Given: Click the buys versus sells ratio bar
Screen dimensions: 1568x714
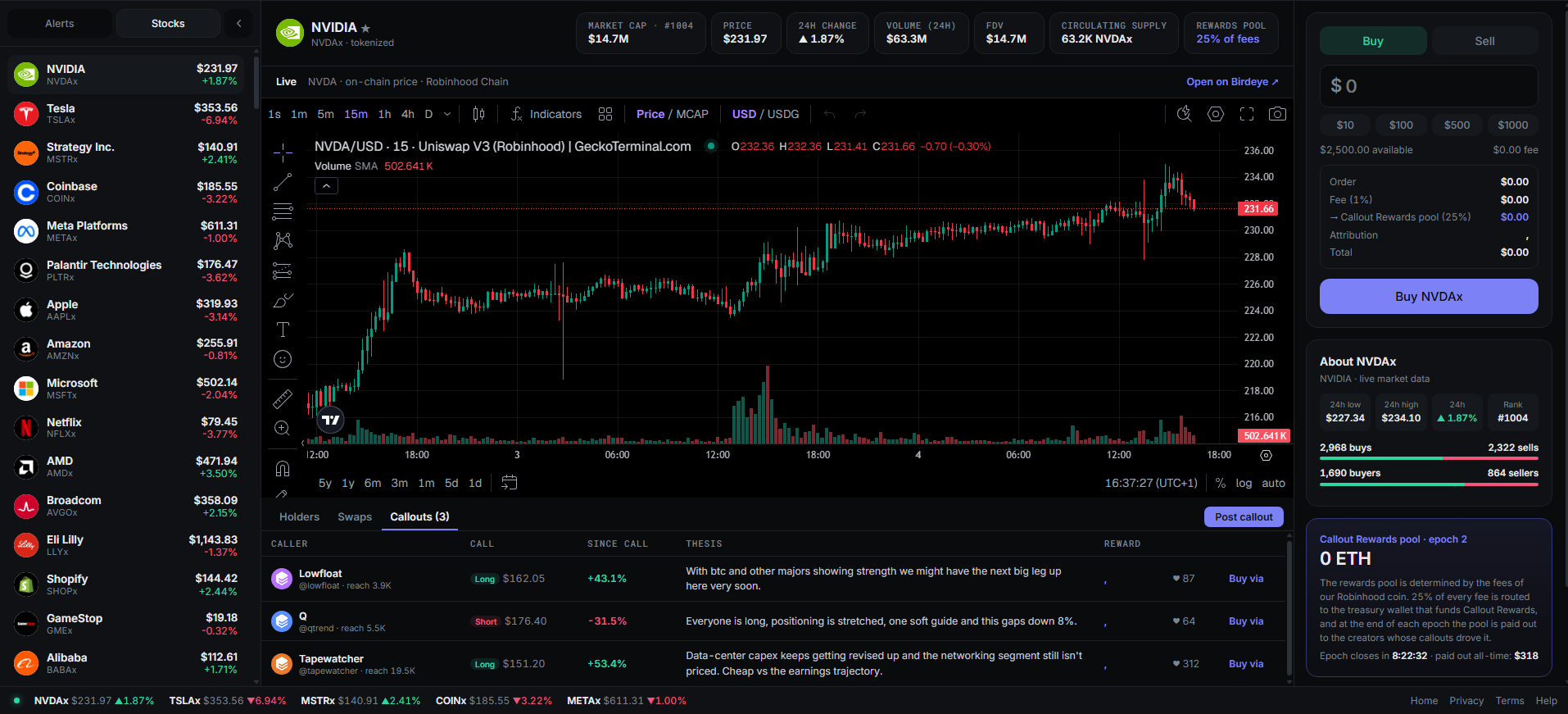Looking at the screenshot, I should click(1429, 458).
